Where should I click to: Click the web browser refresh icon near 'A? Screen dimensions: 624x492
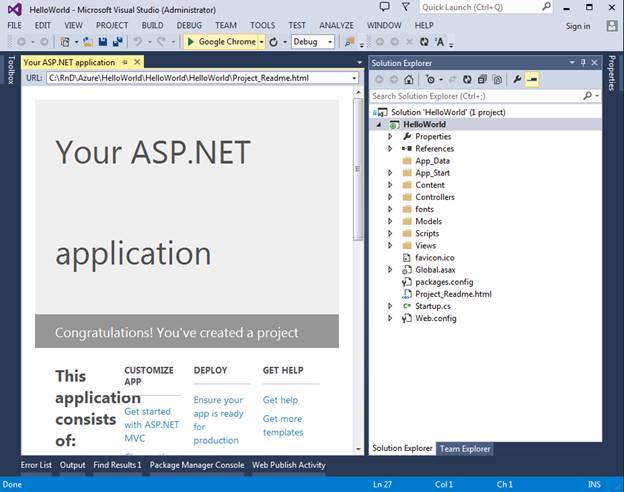click(x=424, y=42)
